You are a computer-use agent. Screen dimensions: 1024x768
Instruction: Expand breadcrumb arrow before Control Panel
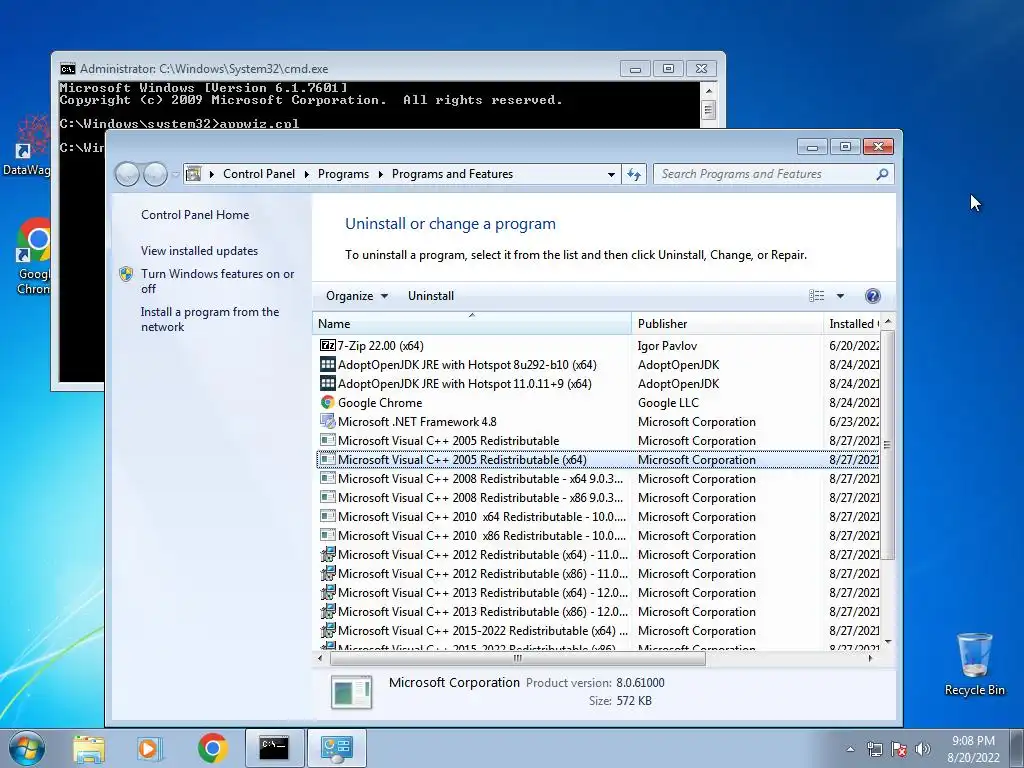212,174
